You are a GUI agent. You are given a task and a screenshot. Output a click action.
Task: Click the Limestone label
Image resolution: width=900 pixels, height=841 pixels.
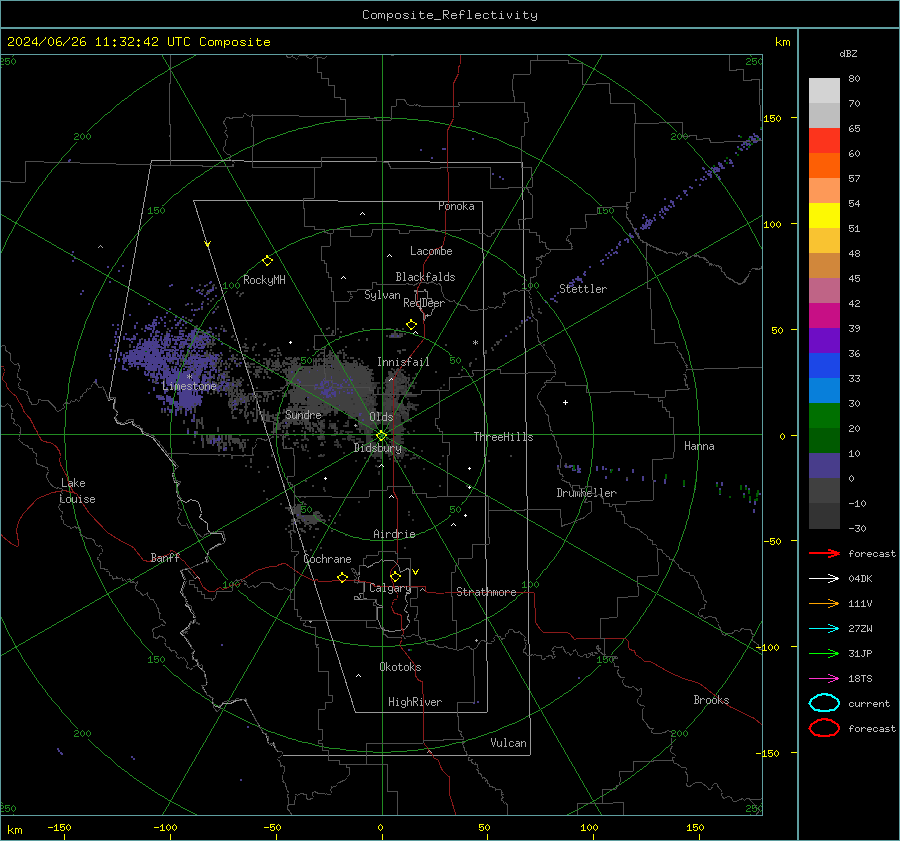click(x=189, y=386)
